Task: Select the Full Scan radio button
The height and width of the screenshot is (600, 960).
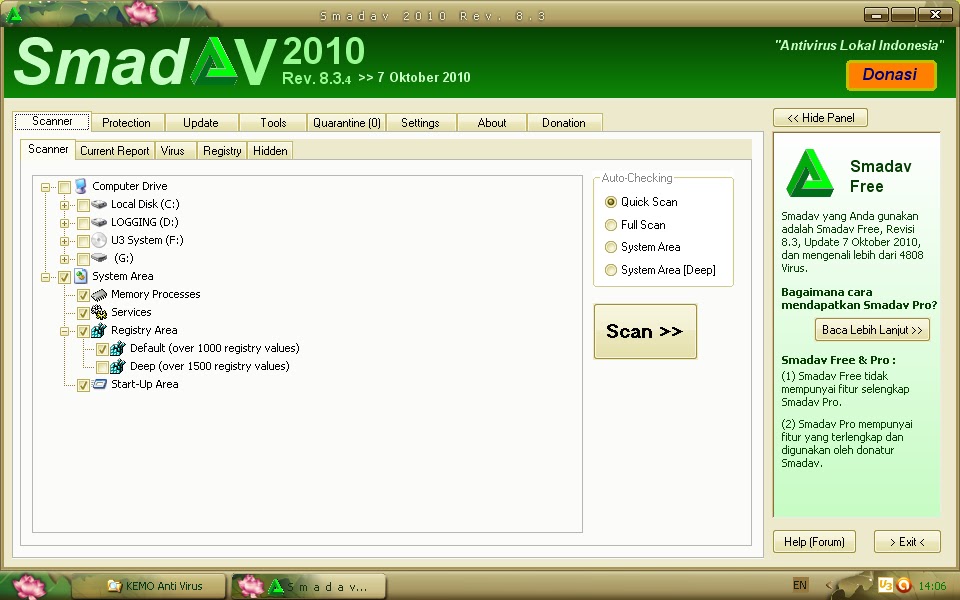Action: coord(610,225)
